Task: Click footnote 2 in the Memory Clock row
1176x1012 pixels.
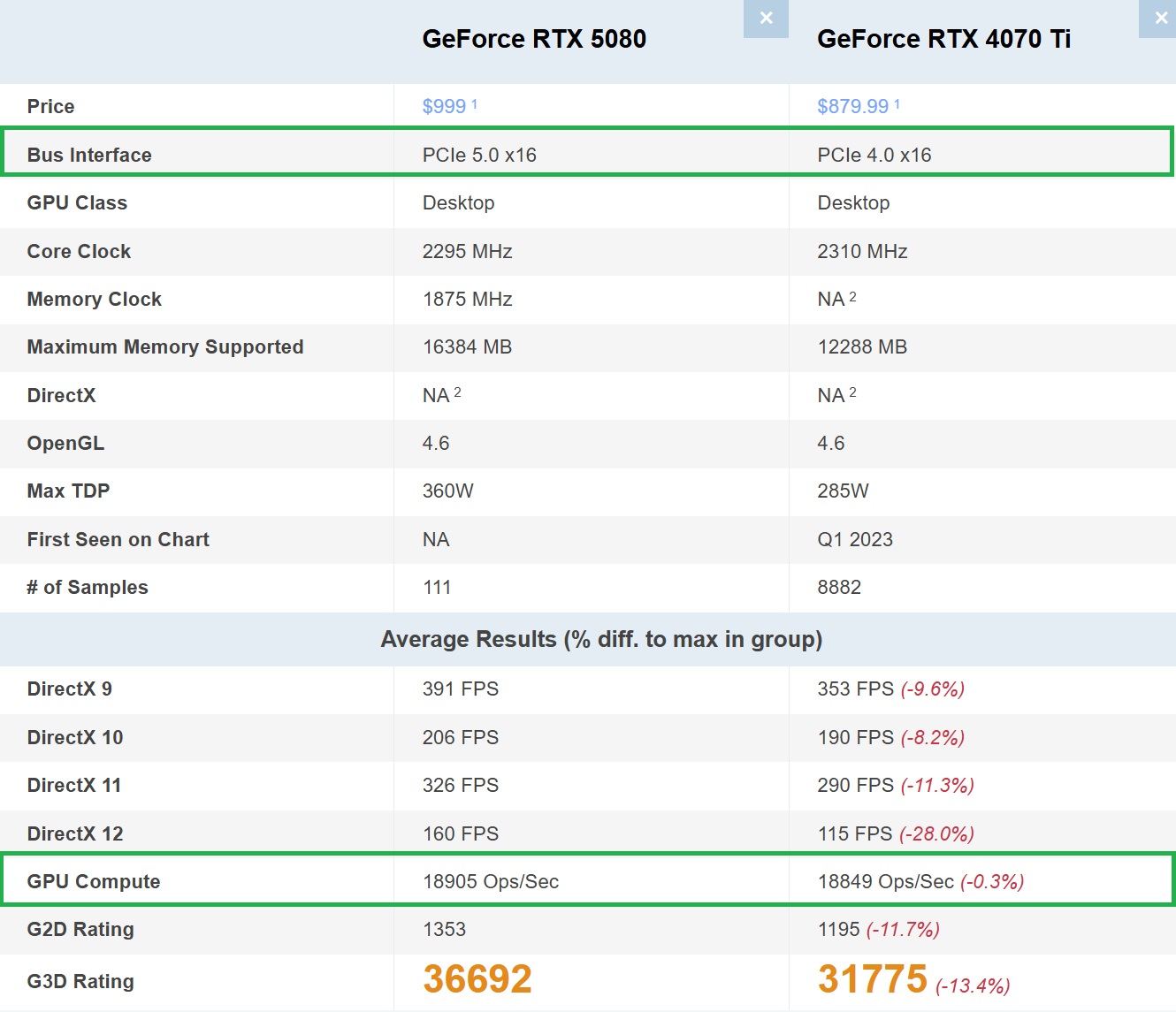Action: [852, 297]
